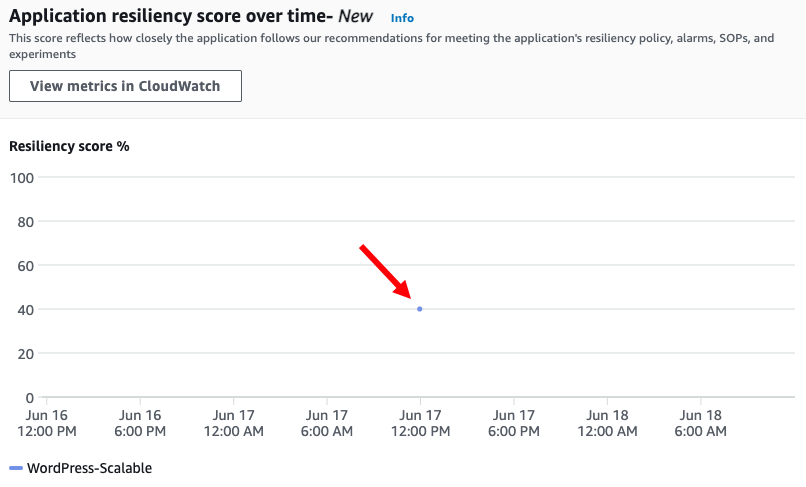Select the '100' y-axis value
This screenshot has width=806, height=487.
(22, 178)
